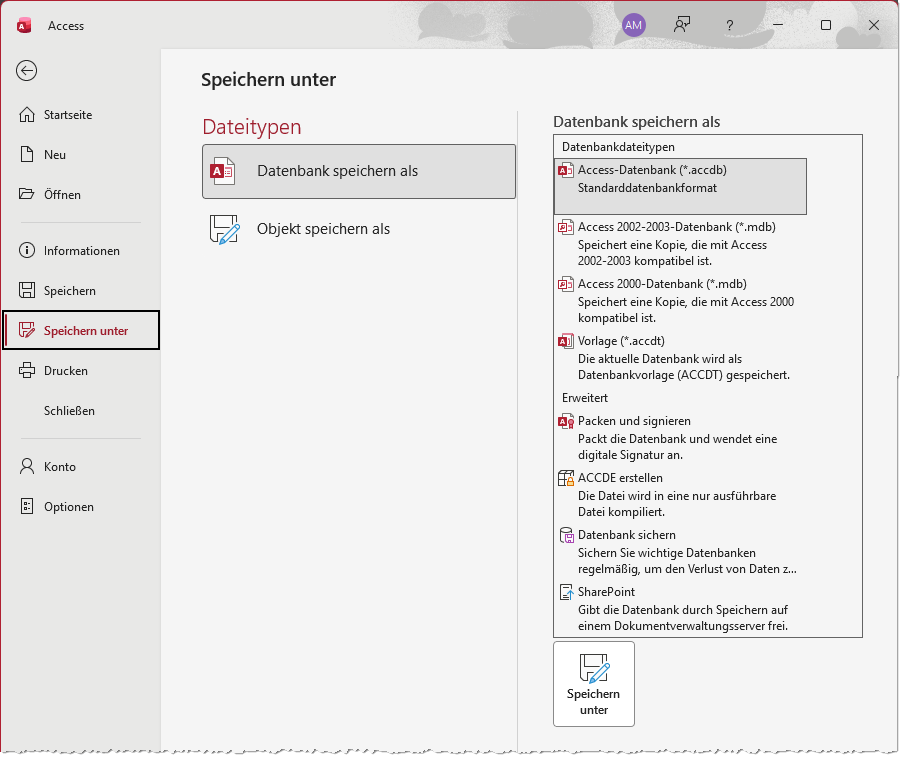Minimize the Access window
This screenshot has height=758, width=902.
pyautogui.click(x=778, y=25)
